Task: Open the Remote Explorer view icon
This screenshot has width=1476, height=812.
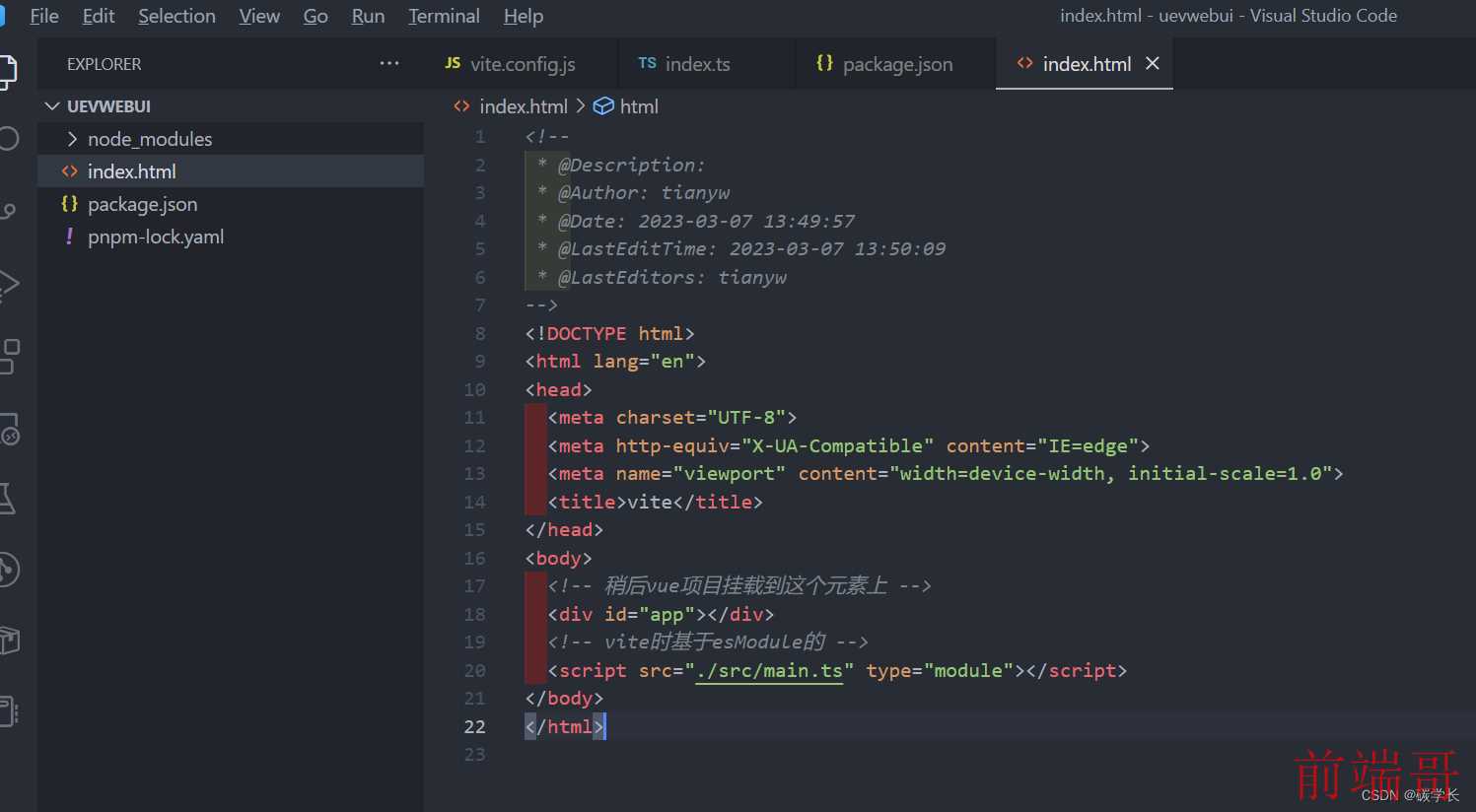Action: 9,429
